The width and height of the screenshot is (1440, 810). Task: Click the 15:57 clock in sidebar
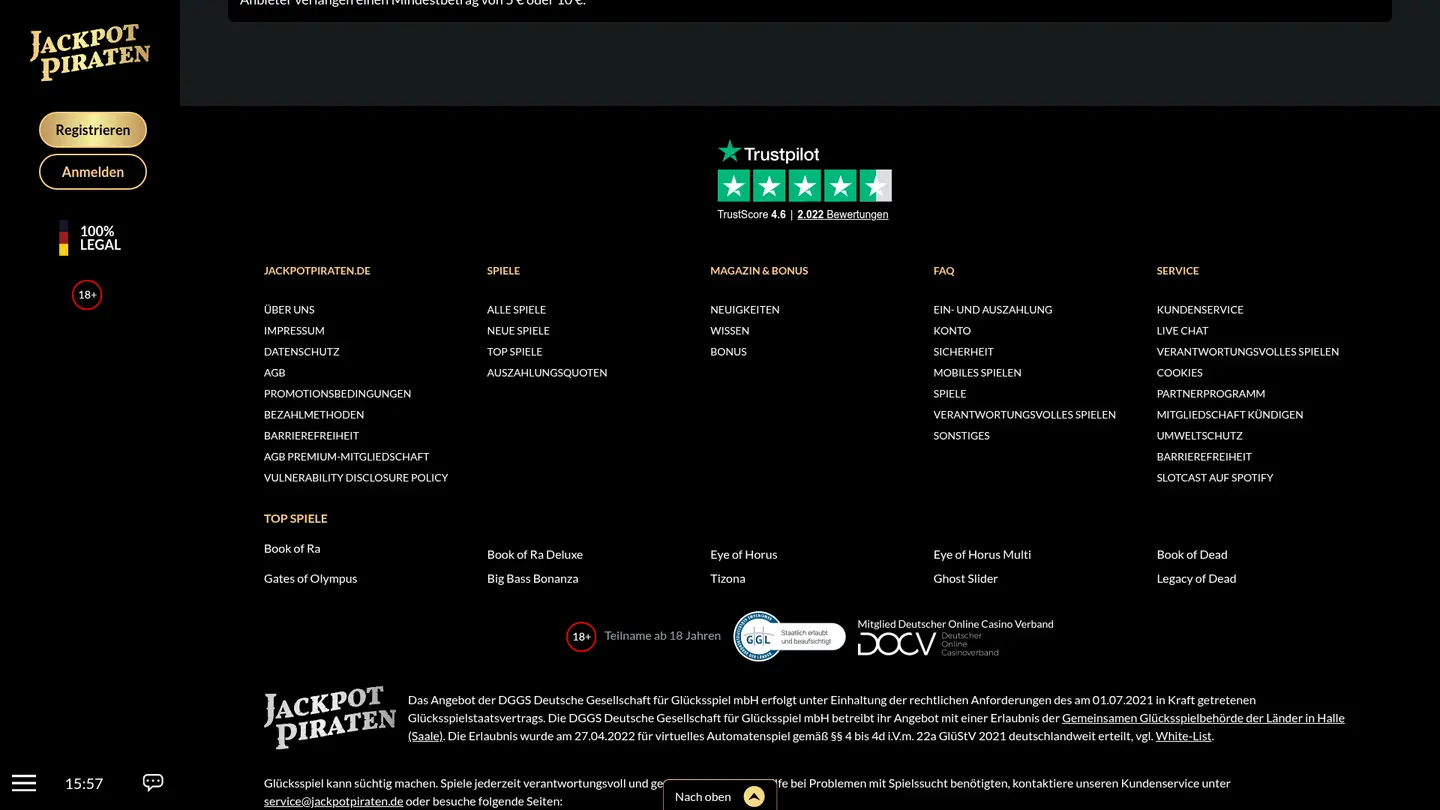coord(84,784)
